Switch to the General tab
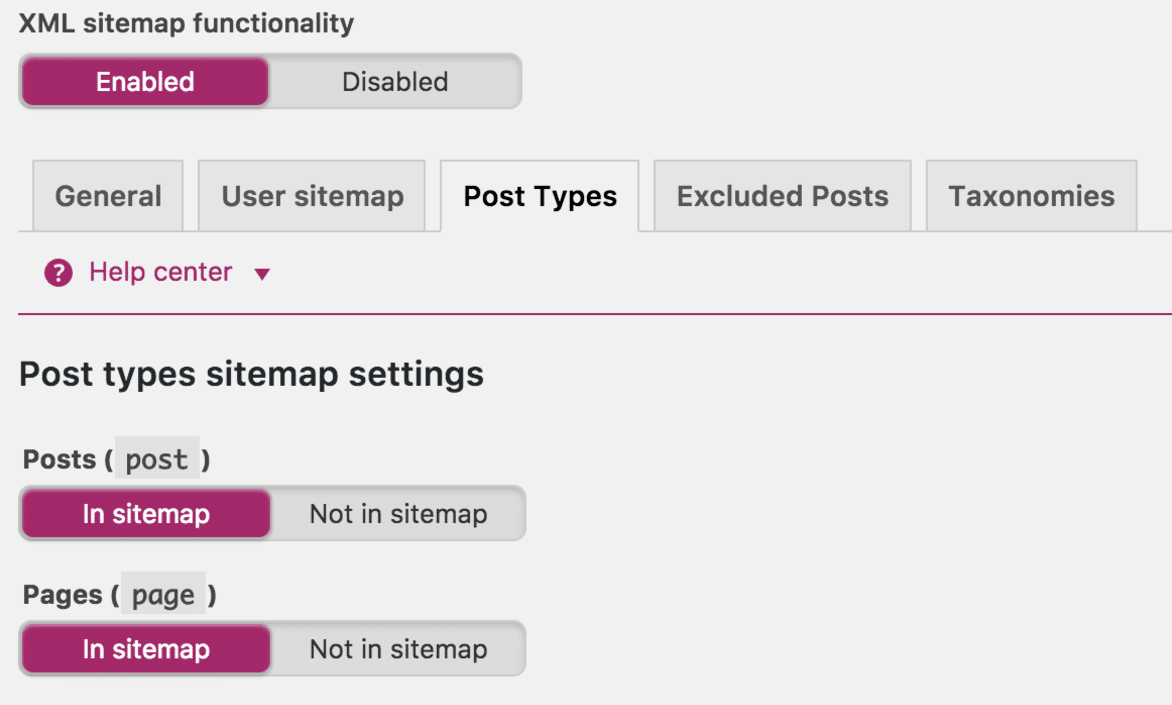1172x705 pixels. 108,196
